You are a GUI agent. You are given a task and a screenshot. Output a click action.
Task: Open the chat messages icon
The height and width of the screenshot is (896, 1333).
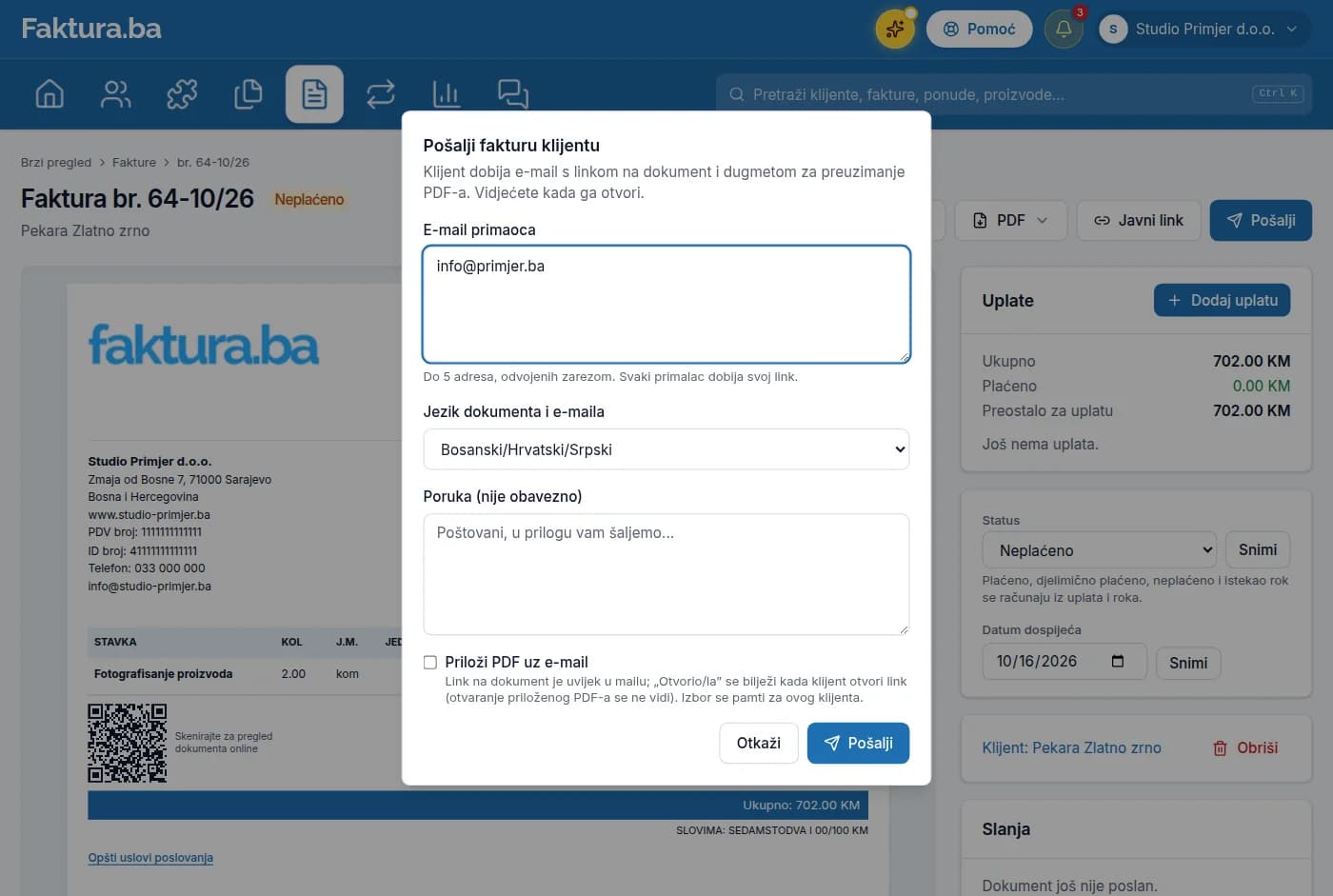tap(513, 94)
